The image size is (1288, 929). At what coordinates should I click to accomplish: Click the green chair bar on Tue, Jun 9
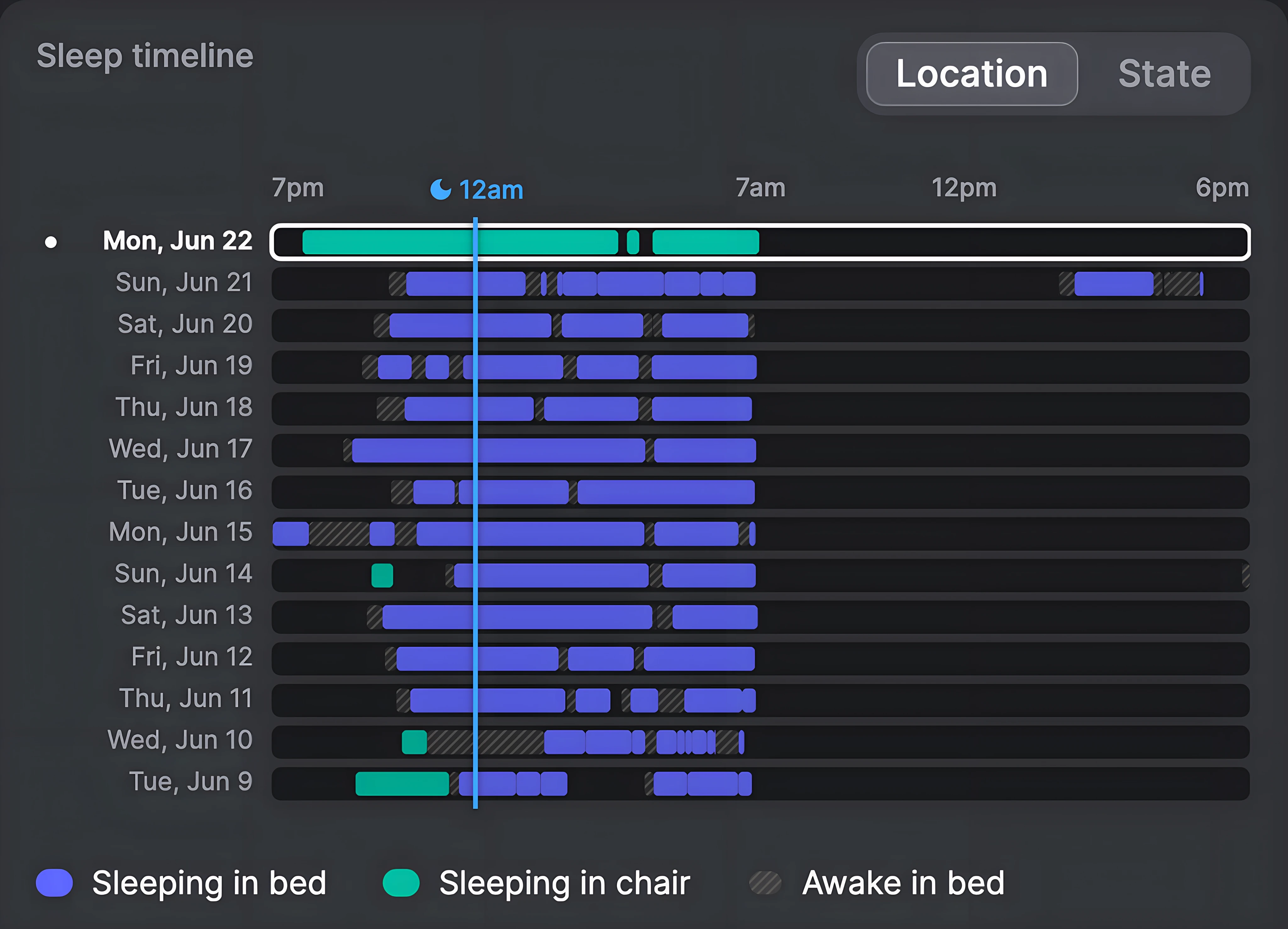tap(402, 784)
